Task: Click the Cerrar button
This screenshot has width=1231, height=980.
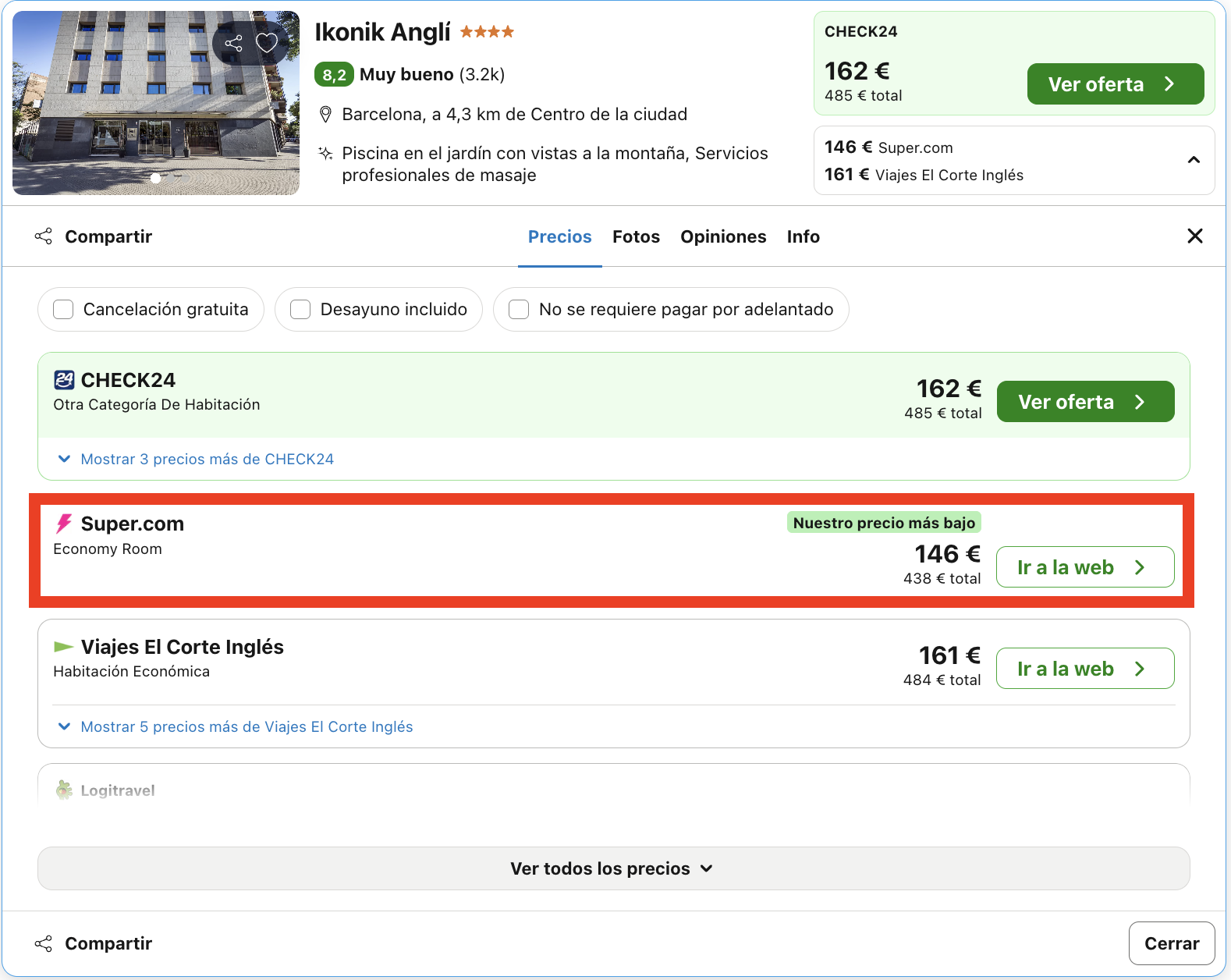Action: tap(1172, 943)
